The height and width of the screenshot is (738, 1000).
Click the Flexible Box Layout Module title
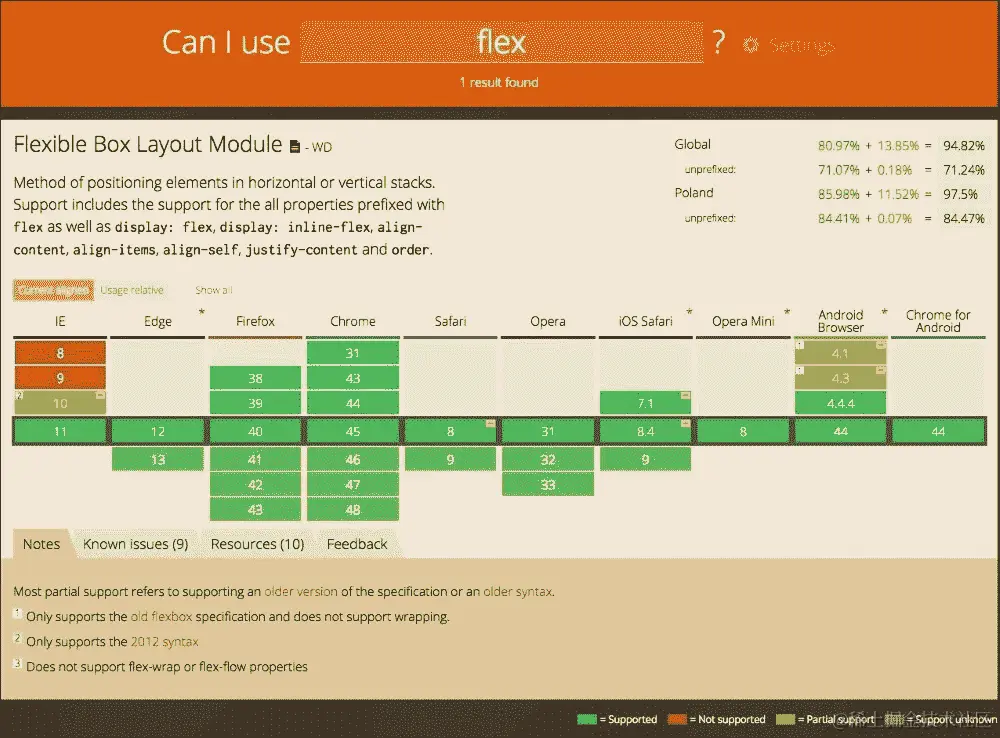coord(147,144)
